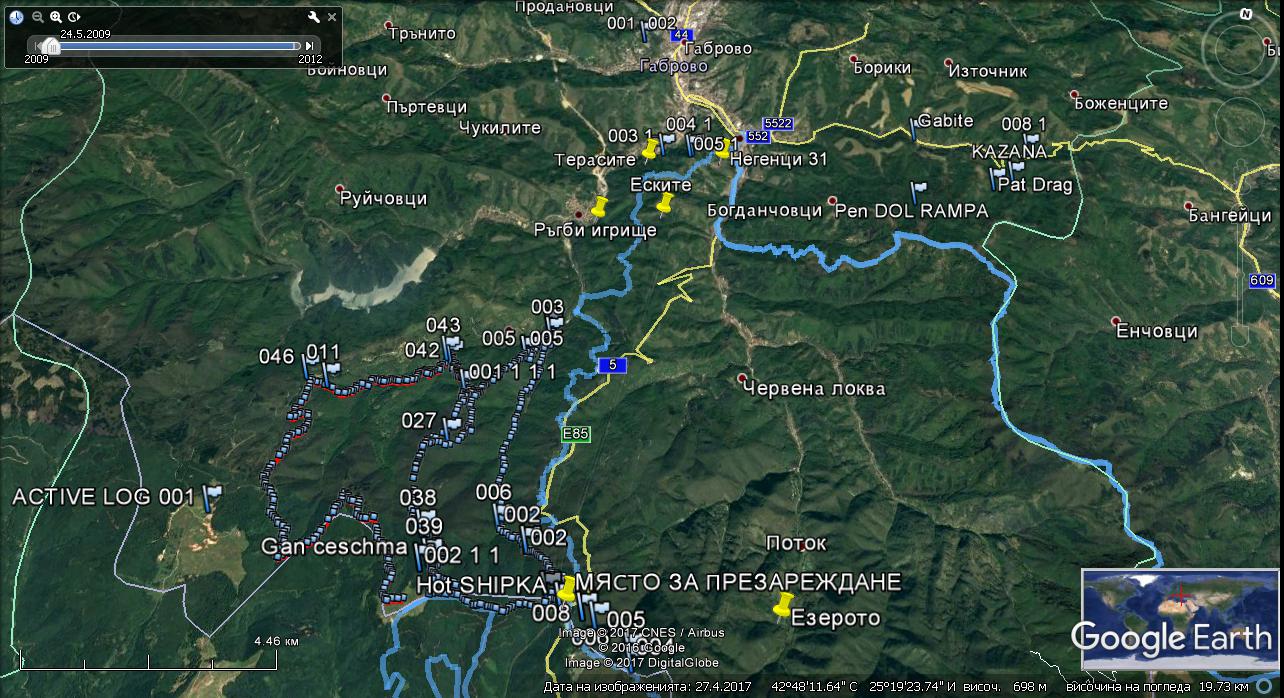
Task: Click the time animation playback icon
Action: point(75,17)
